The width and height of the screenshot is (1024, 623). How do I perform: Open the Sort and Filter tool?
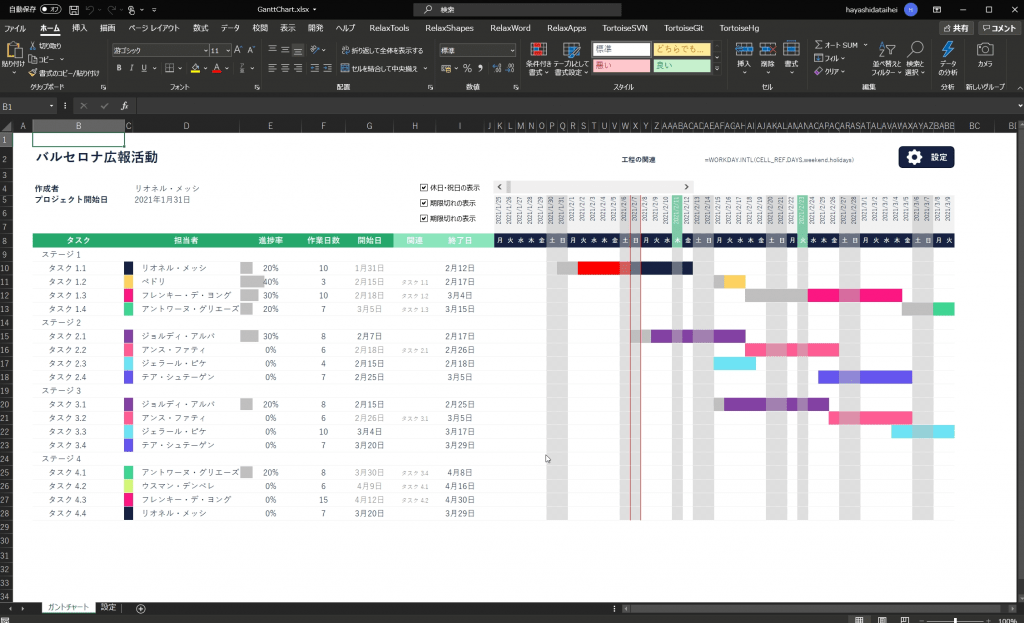(x=886, y=58)
